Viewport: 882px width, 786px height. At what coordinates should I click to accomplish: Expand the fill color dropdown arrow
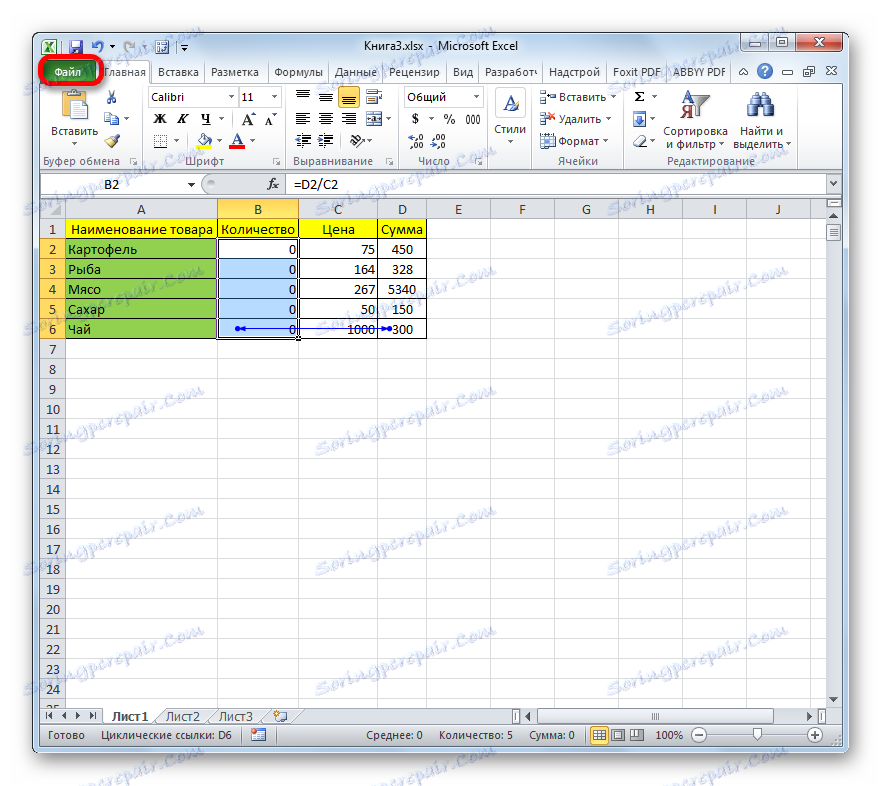pos(219,141)
